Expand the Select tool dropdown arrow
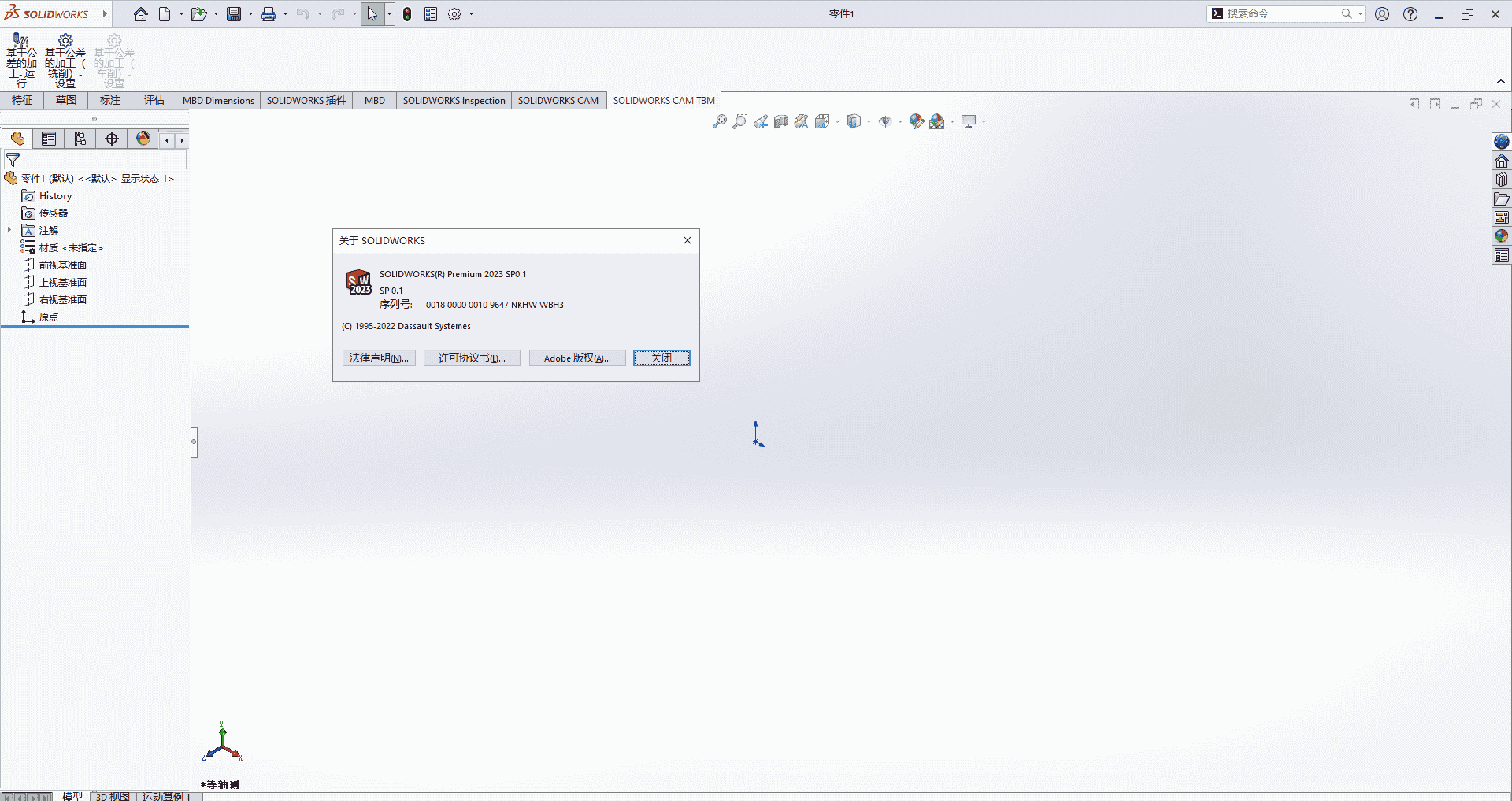 (x=389, y=14)
